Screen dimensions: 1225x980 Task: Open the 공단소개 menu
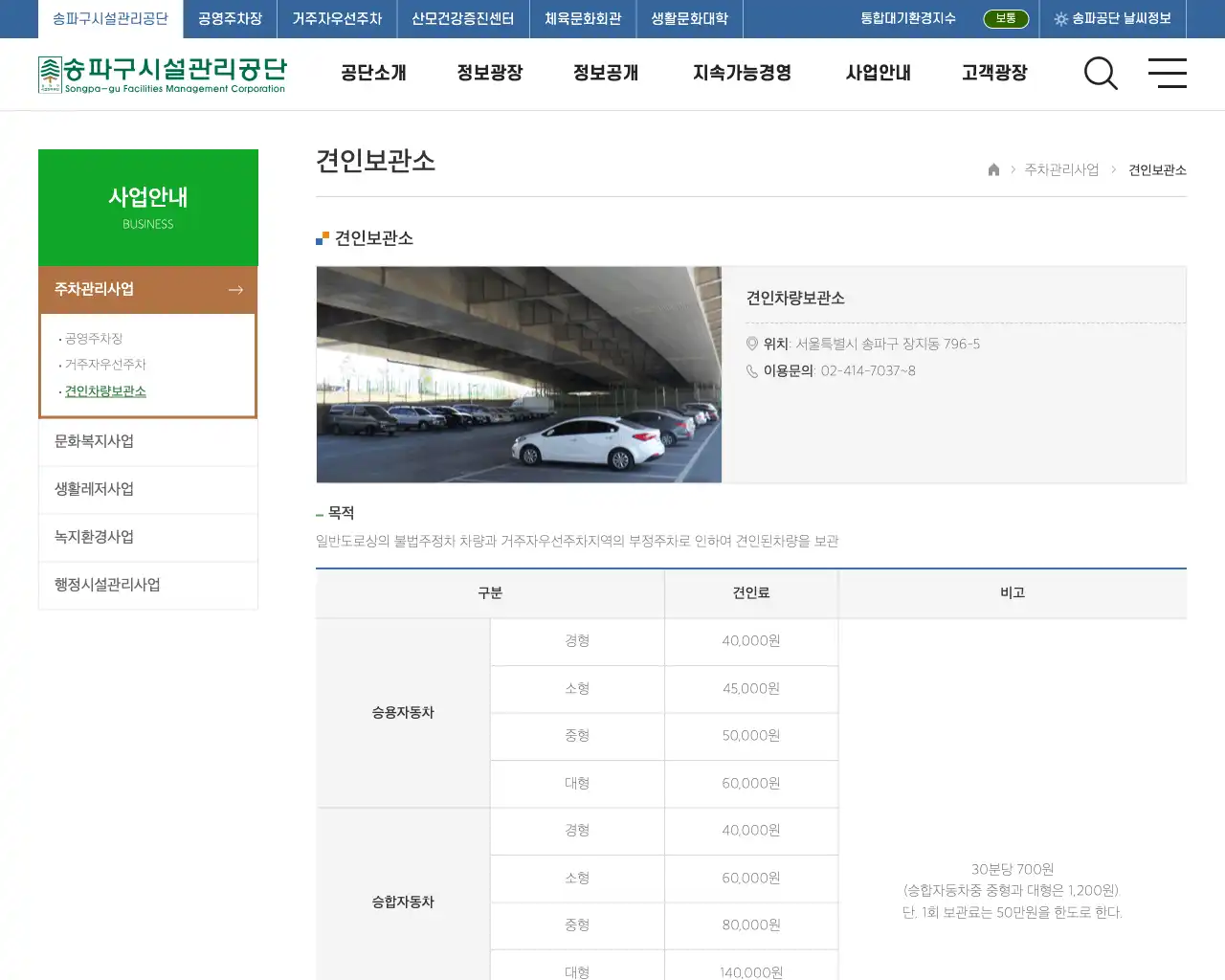pos(372,74)
